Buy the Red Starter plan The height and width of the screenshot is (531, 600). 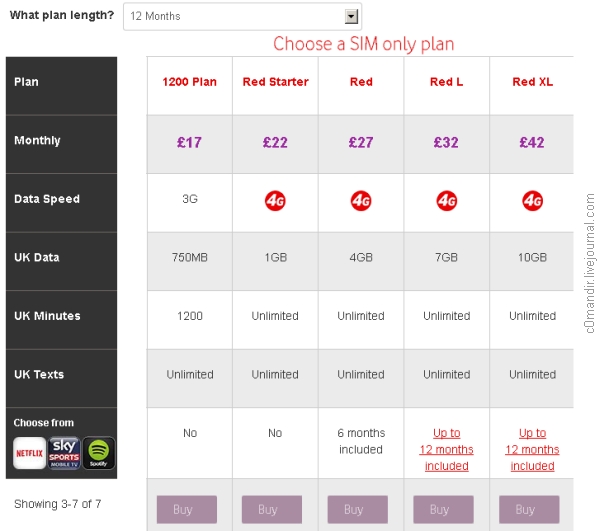[x=272, y=510]
